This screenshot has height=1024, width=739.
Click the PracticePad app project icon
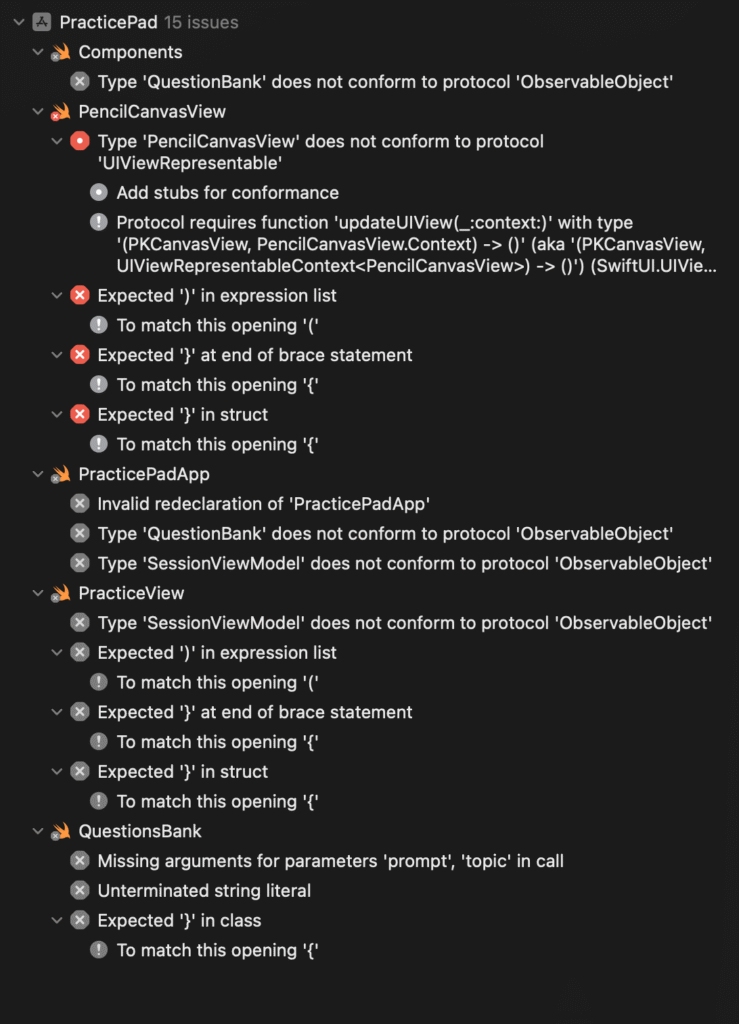point(42,22)
